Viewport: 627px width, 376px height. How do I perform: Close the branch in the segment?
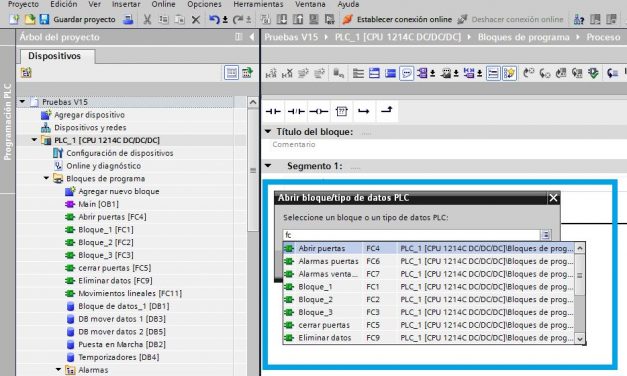point(387,110)
